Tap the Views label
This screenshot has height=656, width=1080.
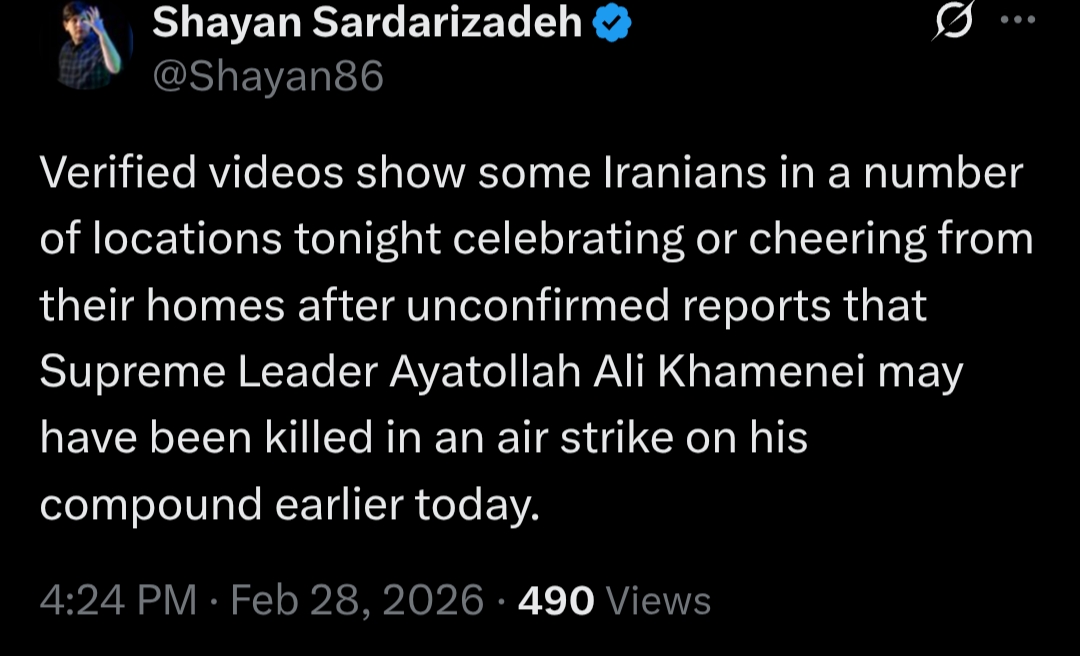[x=658, y=601]
